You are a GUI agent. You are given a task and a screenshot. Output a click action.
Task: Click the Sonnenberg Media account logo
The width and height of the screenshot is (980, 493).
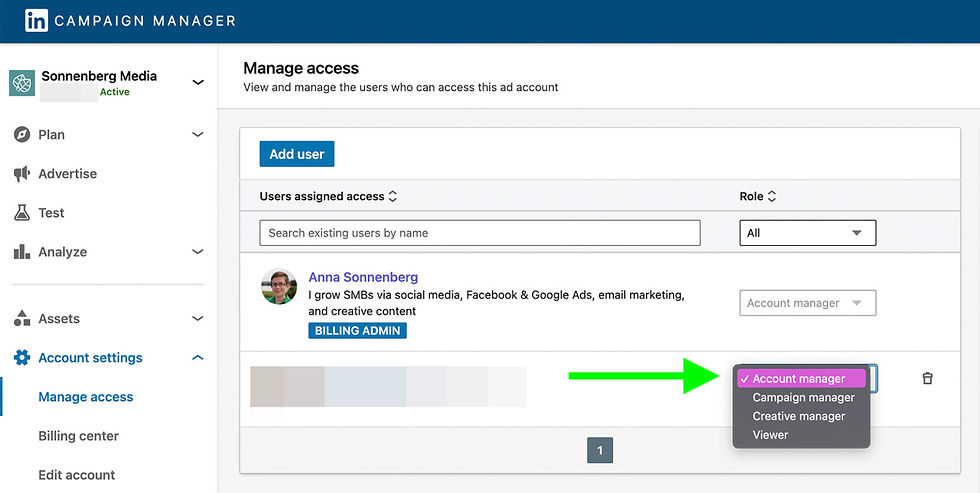[22, 82]
